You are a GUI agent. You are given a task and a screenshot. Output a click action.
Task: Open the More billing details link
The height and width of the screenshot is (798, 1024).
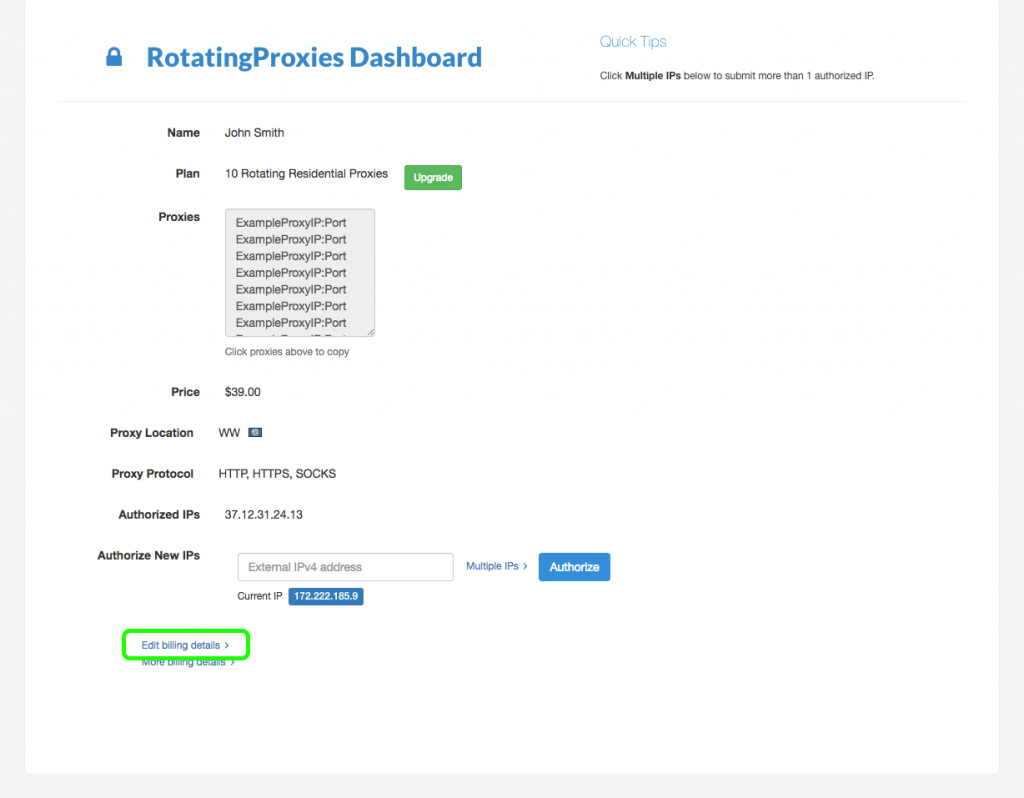coord(188,663)
